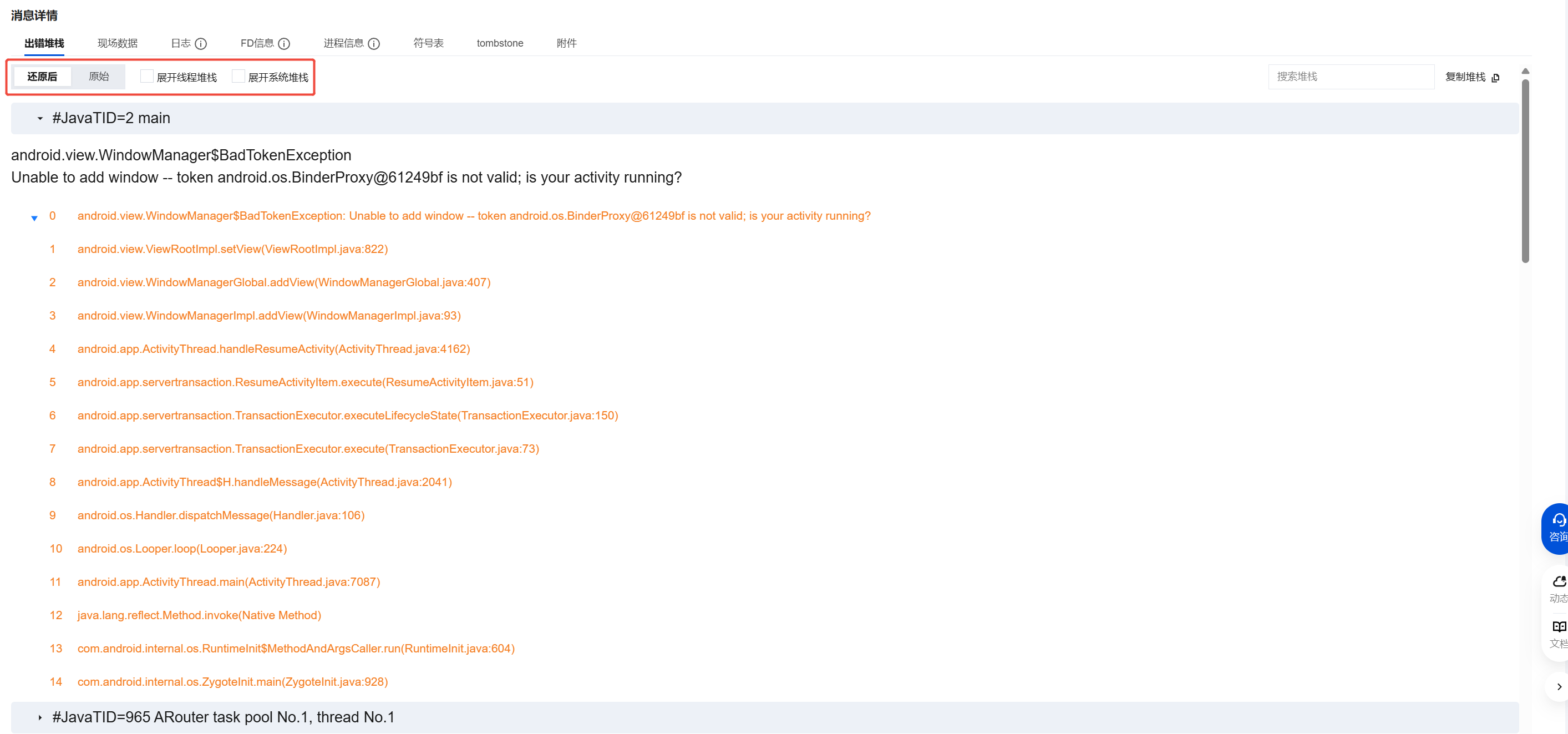The height and width of the screenshot is (734, 1568).
Task: Focus the 搜索堆栈 search field
Action: [x=1350, y=77]
